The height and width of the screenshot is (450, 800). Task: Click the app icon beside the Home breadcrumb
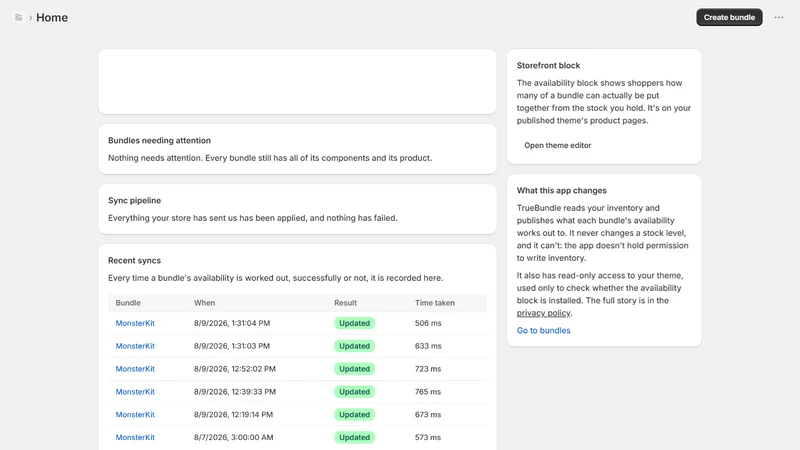18,17
